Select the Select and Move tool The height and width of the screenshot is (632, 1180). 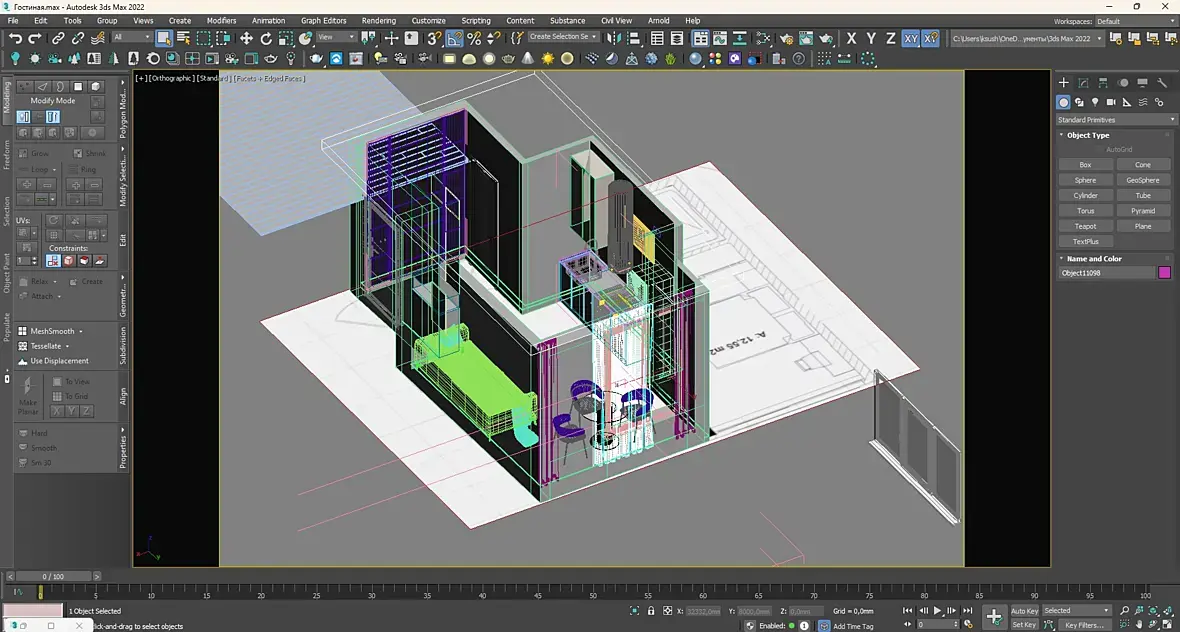246,38
